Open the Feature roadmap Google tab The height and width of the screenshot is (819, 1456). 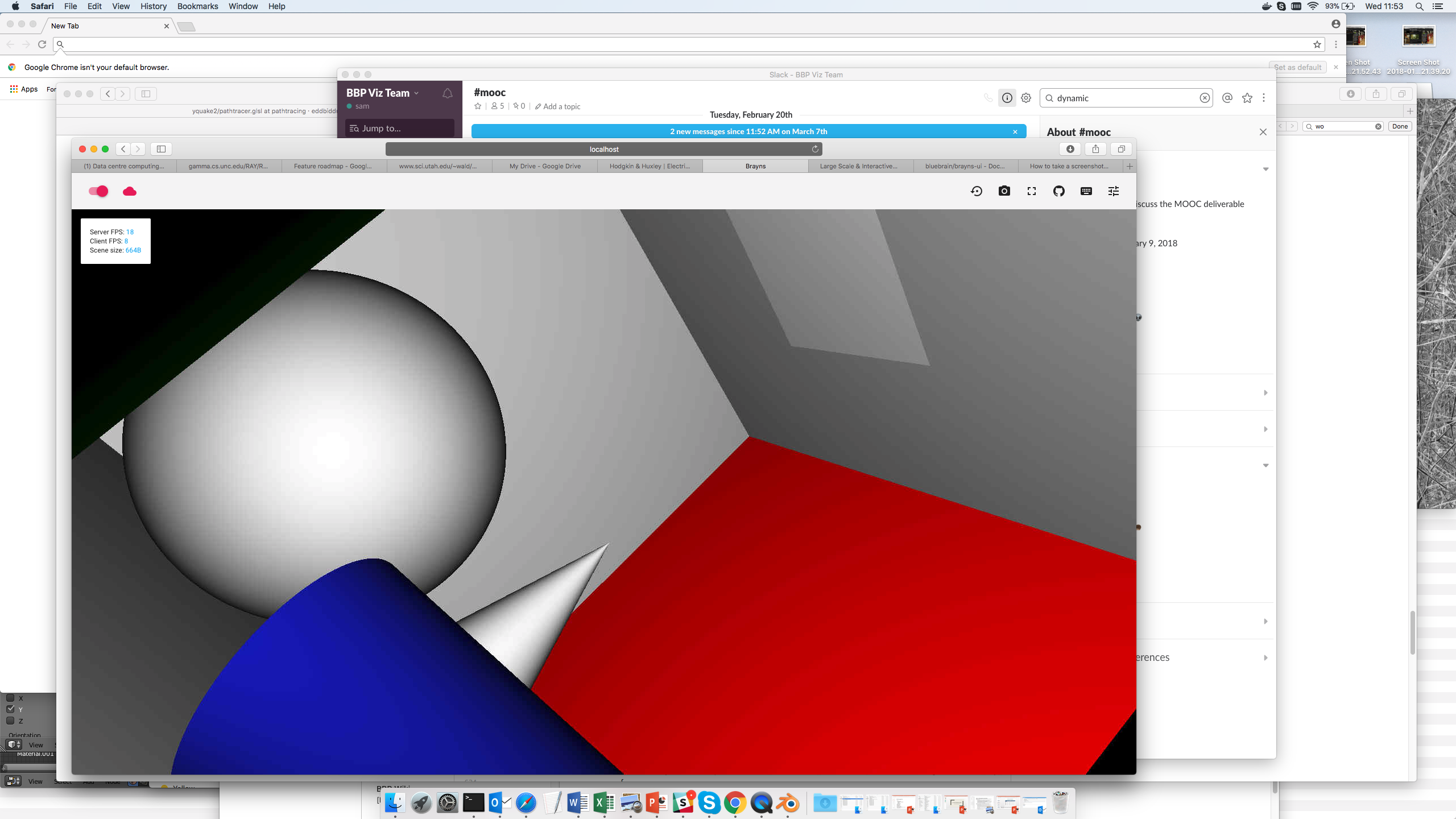click(333, 166)
